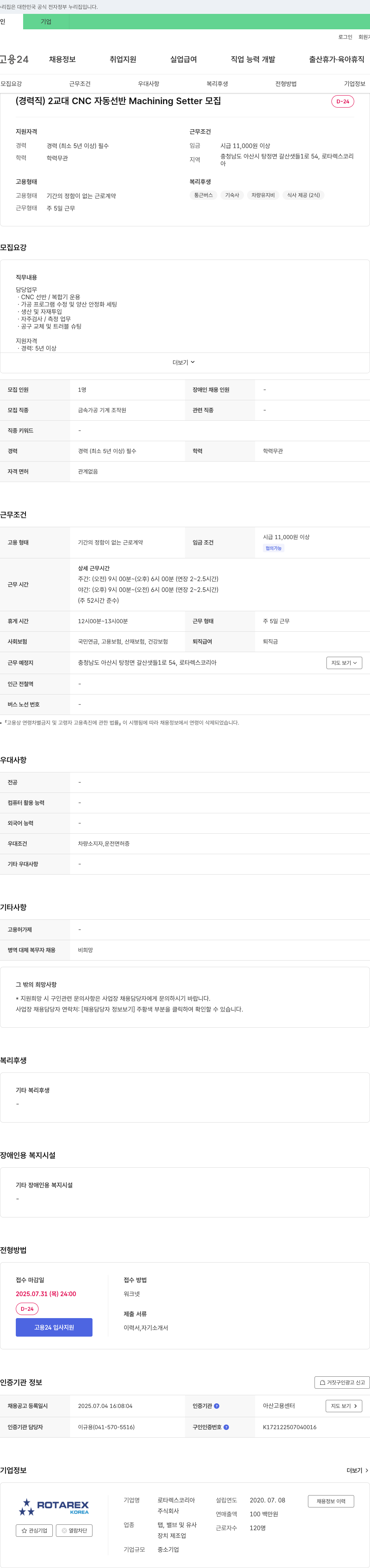Click the 차량유지비 benefit tag
The height and width of the screenshot is (1568, 370).
point(263,195)
